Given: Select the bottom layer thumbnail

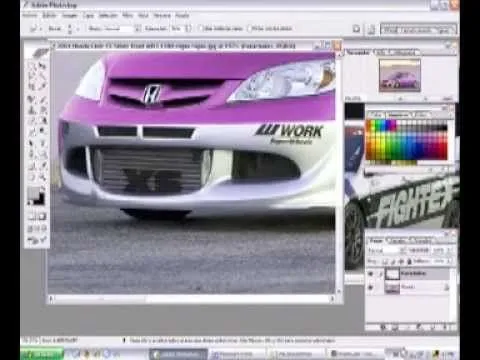Looking at the screenshot, I should (392, 287).
